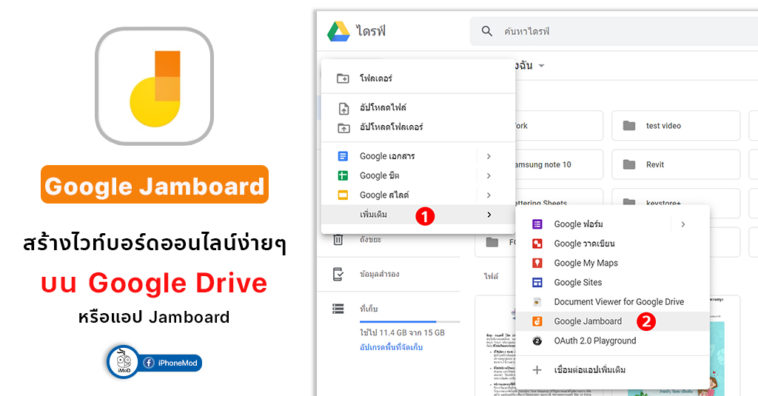Click the storage usage progress bar
The width and height of the screenshot is (758, 396).
pos(409,322)
